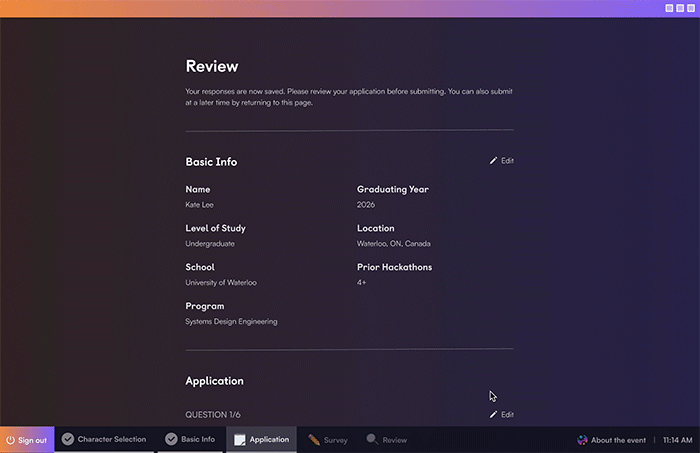This screenshot has height=453, width=700.
Task: Click the power icon in Sign out
Action: point(10,440)
